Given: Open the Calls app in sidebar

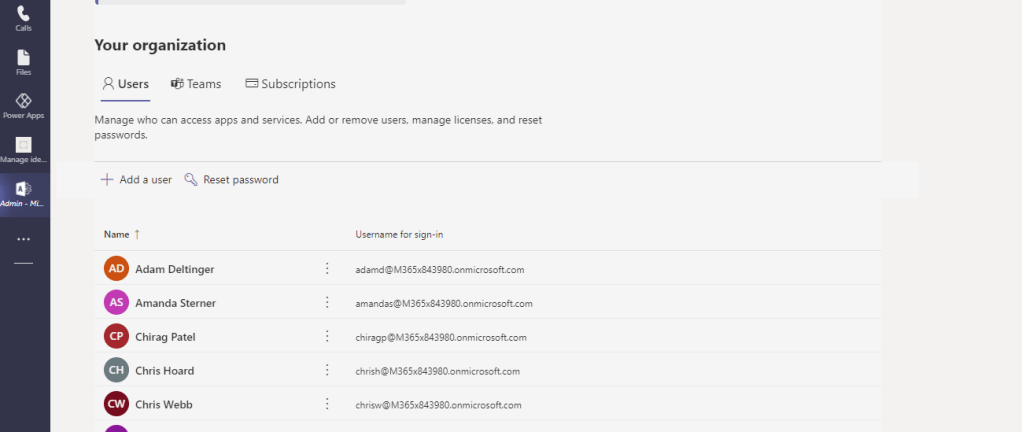Looking at the screenshot, I should tap(23, 18).
